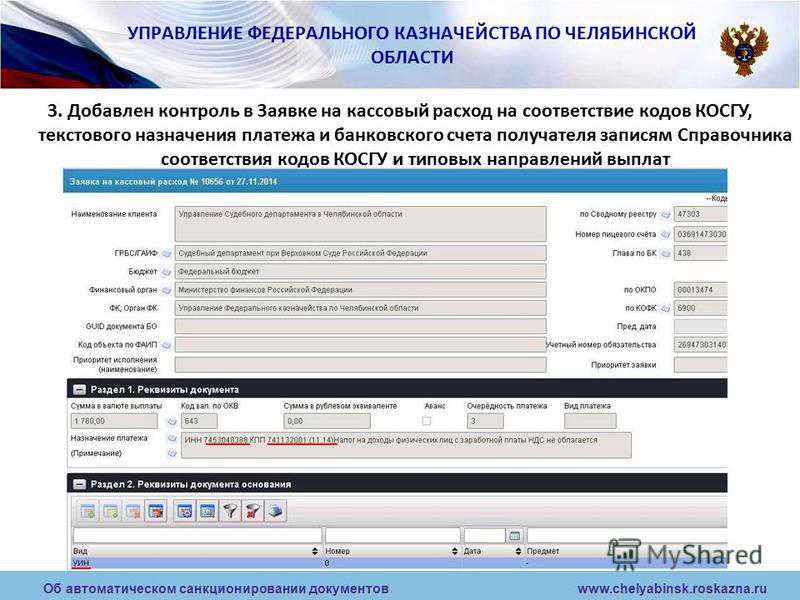Viewport: 800px width, 600px height.
Task: Click the empty Код объекта по ФАИП field
Action: click(360, 345)
